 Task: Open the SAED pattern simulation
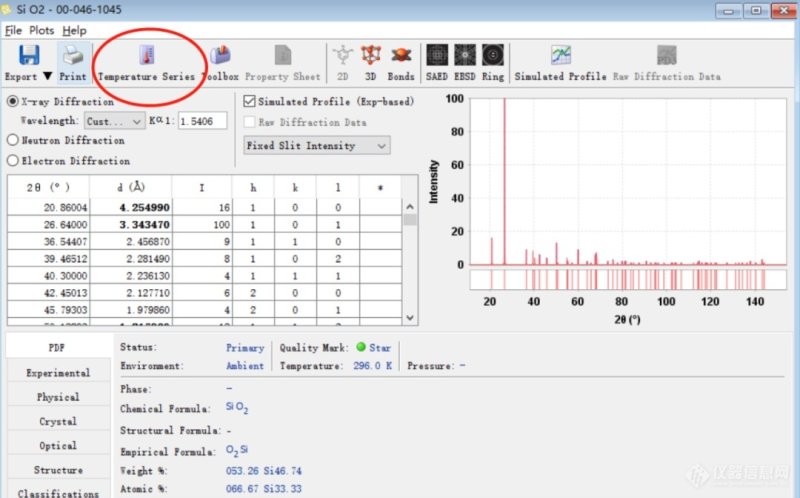coord(436,56)
